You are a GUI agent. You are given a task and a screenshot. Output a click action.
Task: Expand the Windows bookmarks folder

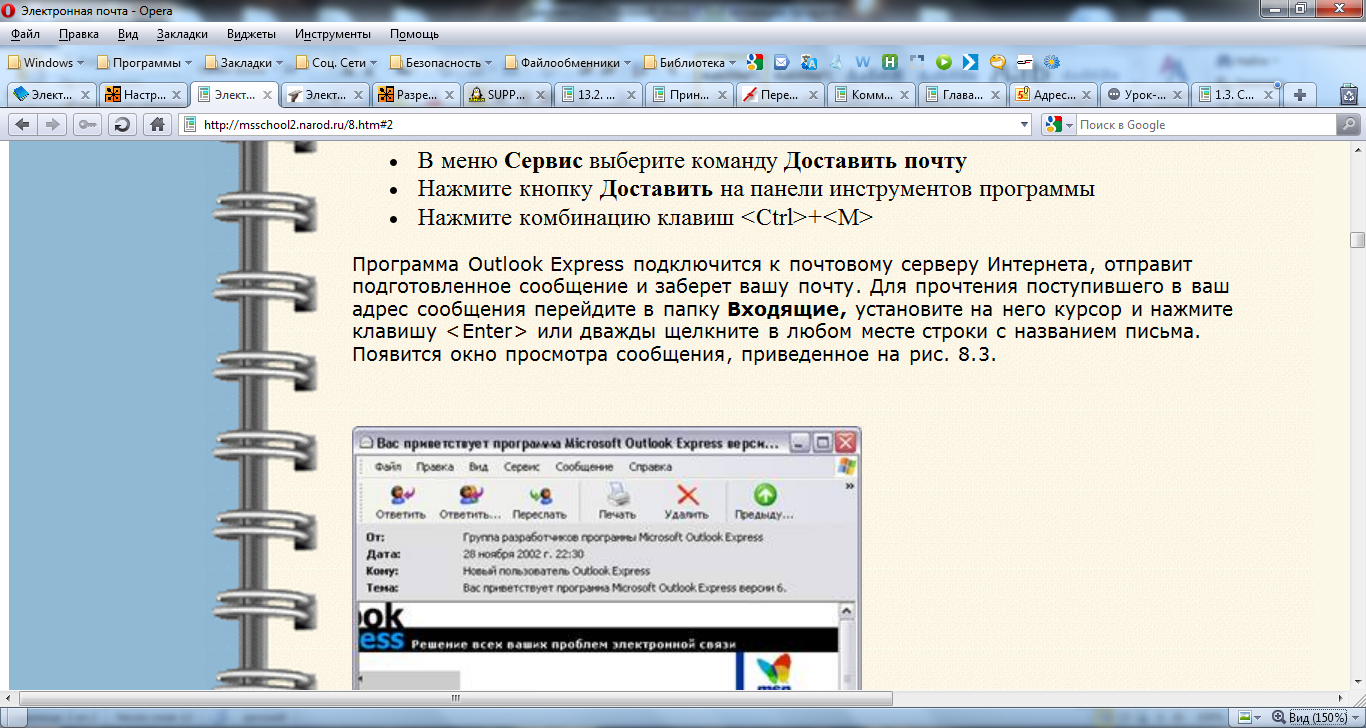pos(45,62)
